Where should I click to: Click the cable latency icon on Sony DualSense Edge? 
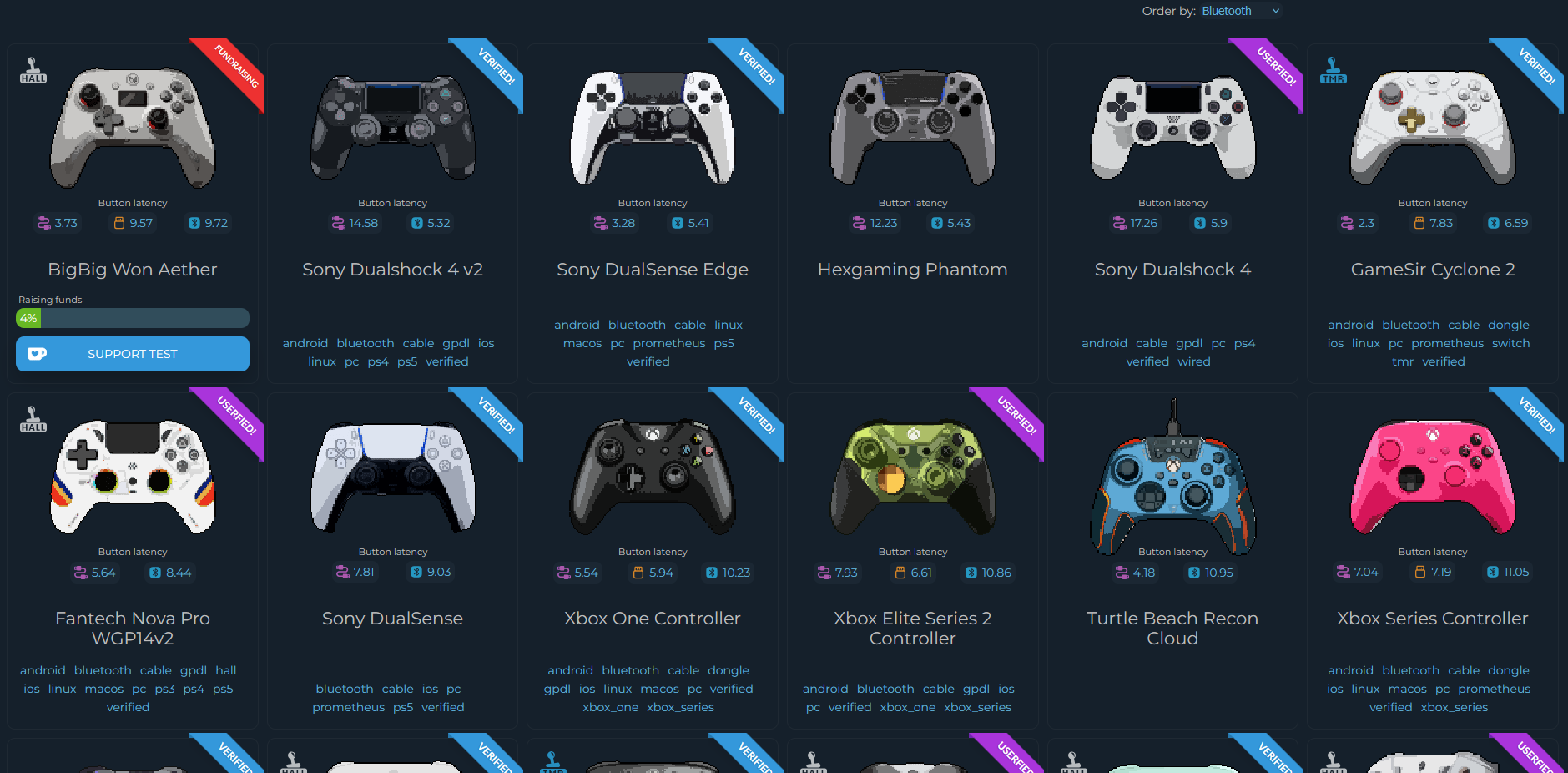click(600, 223)
